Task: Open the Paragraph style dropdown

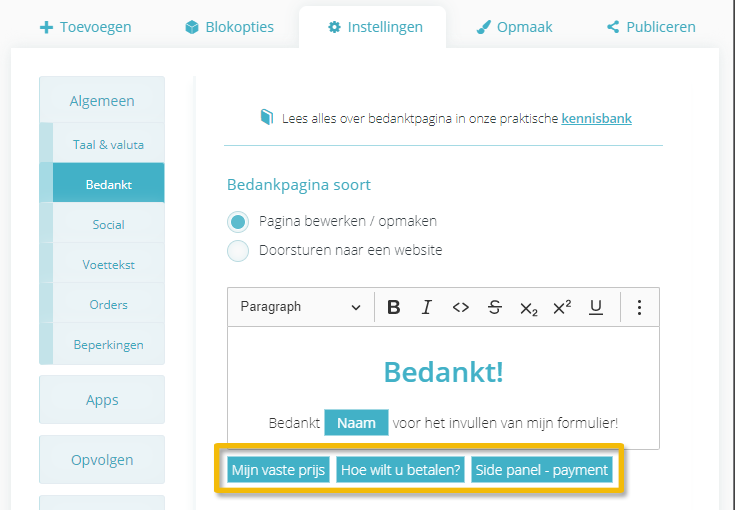Action: [x=299, y=307]
